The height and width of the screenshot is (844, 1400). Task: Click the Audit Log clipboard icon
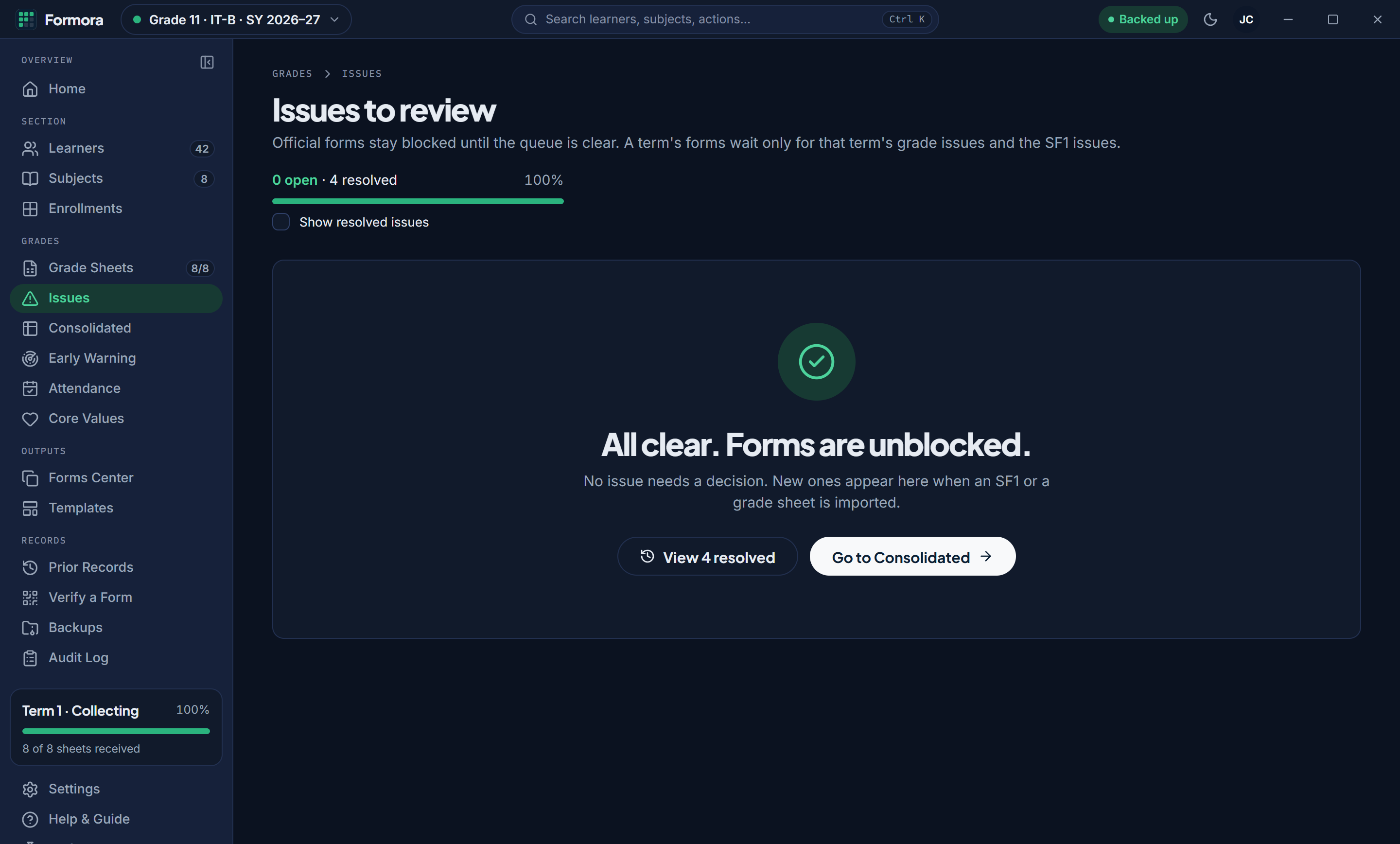pyautogui.click(x=30, y=658)
